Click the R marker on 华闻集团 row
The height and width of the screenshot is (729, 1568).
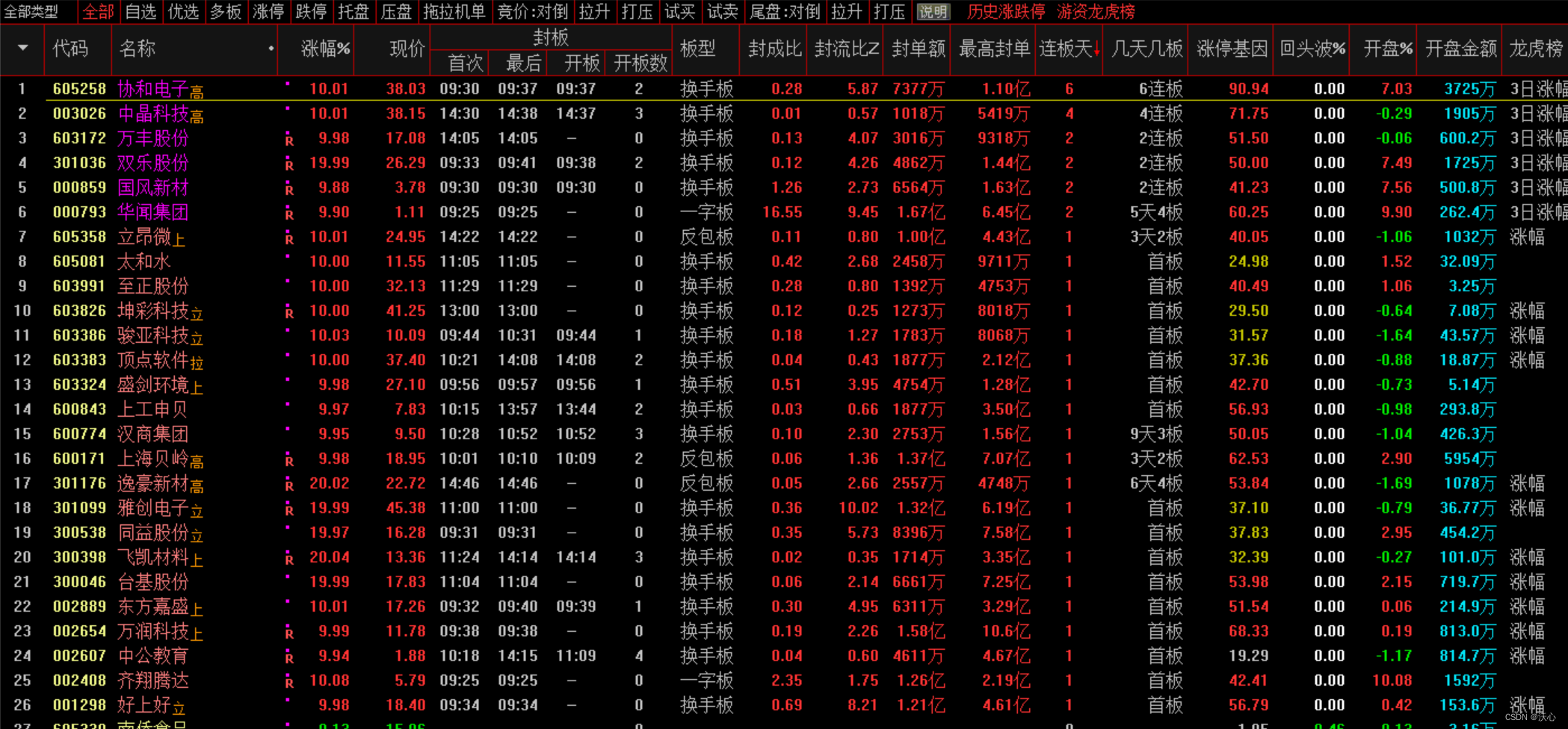coord(289,214)
